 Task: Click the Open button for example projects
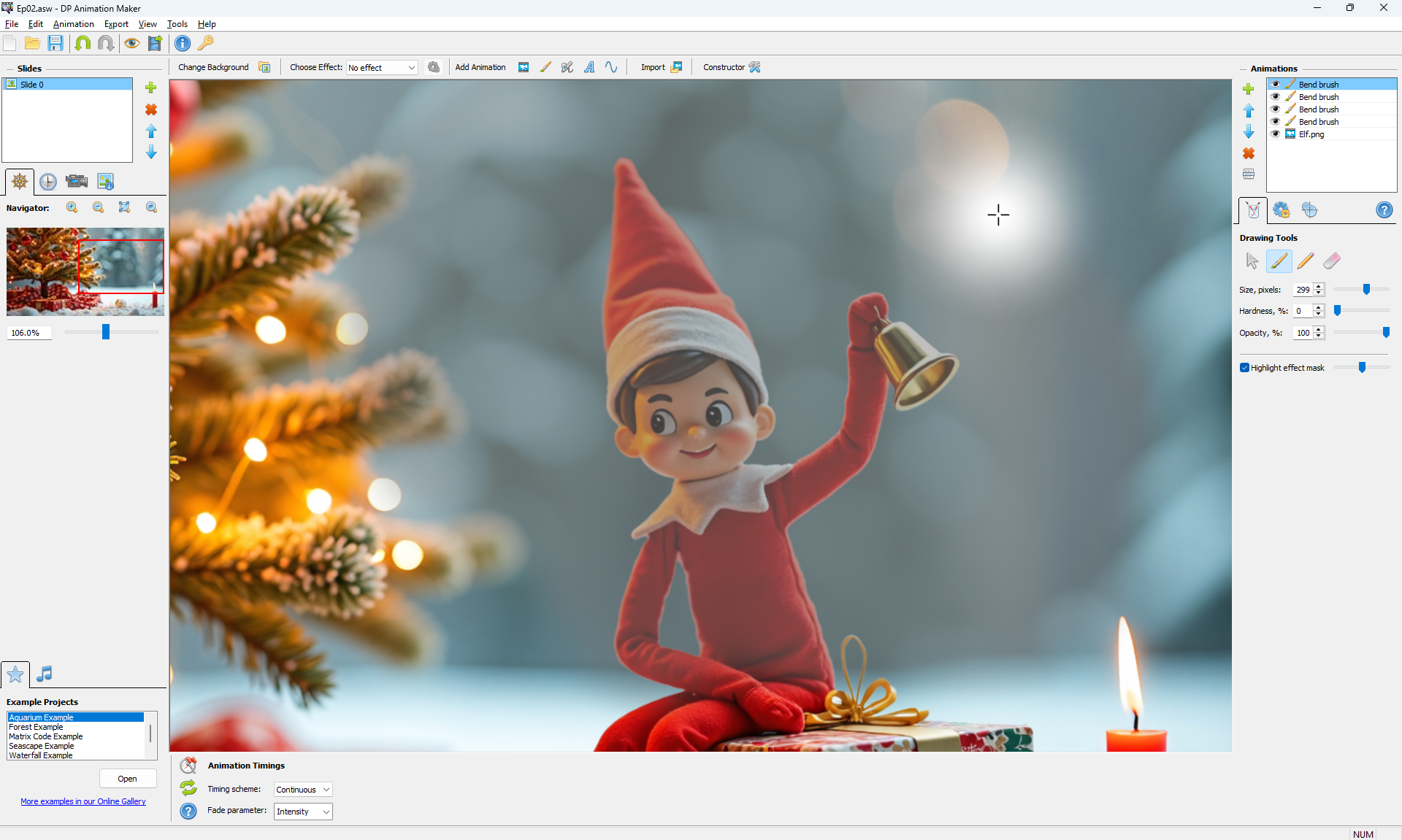pyautogui.click(x=127, y=779)
